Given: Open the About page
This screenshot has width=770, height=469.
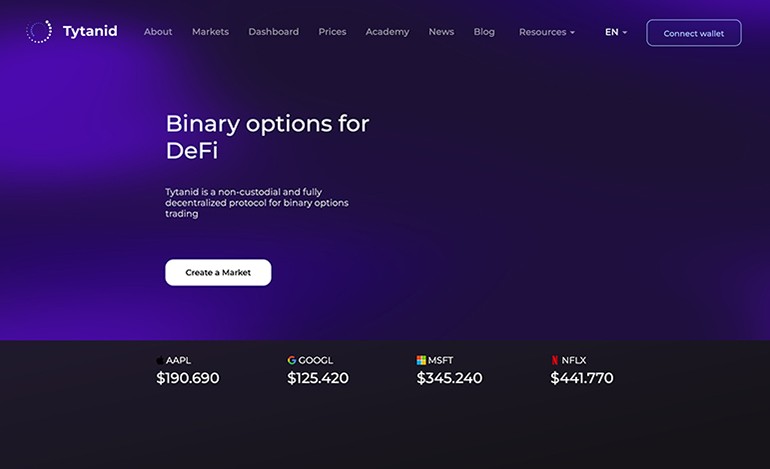Looking at the screenshot, I should tap(158, 31).
